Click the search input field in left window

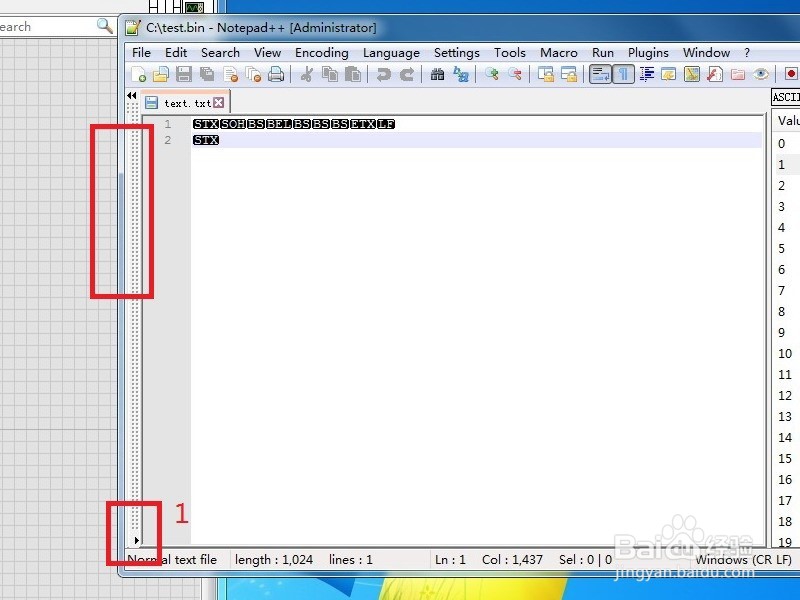coord(47,27)
